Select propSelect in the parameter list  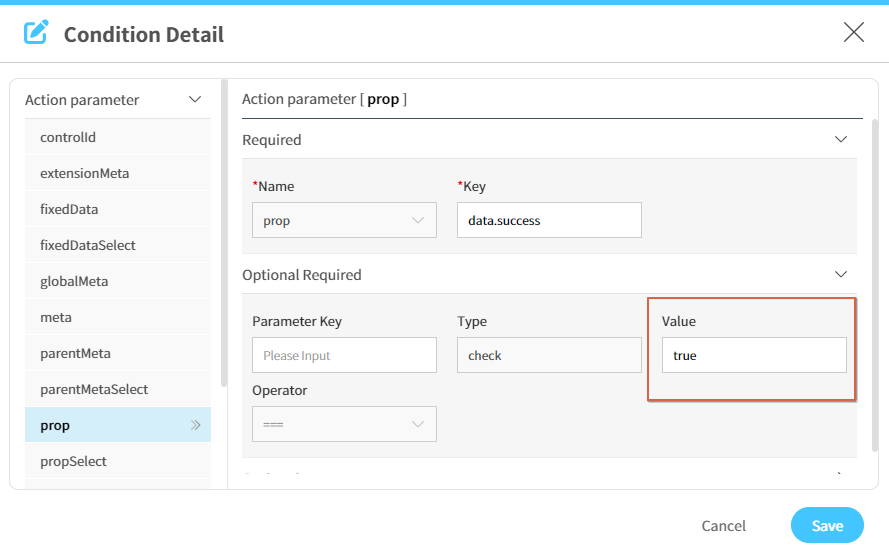pyautogui.click(x=118, y=461)
